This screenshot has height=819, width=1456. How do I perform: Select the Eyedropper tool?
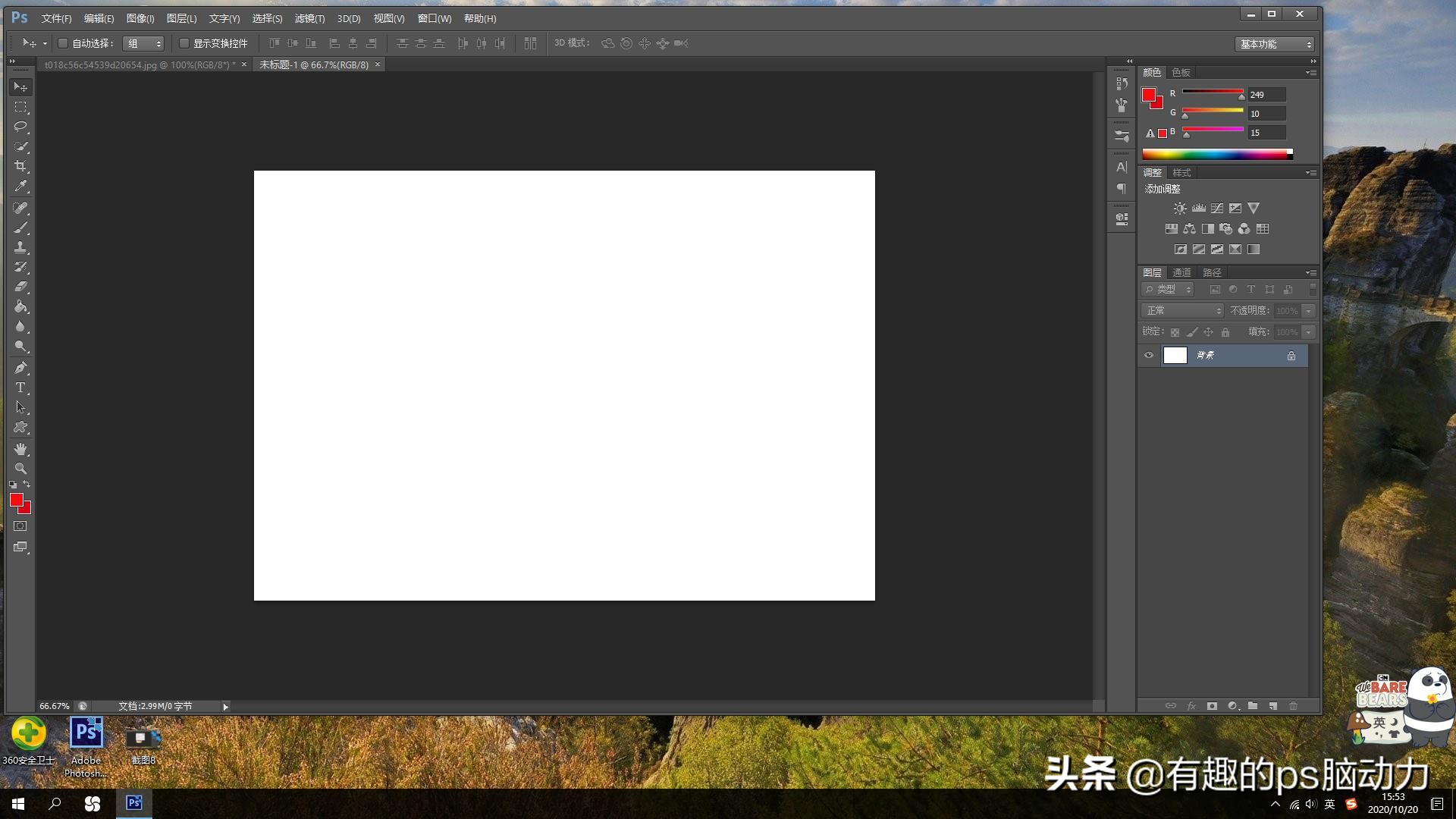[20, 186]
